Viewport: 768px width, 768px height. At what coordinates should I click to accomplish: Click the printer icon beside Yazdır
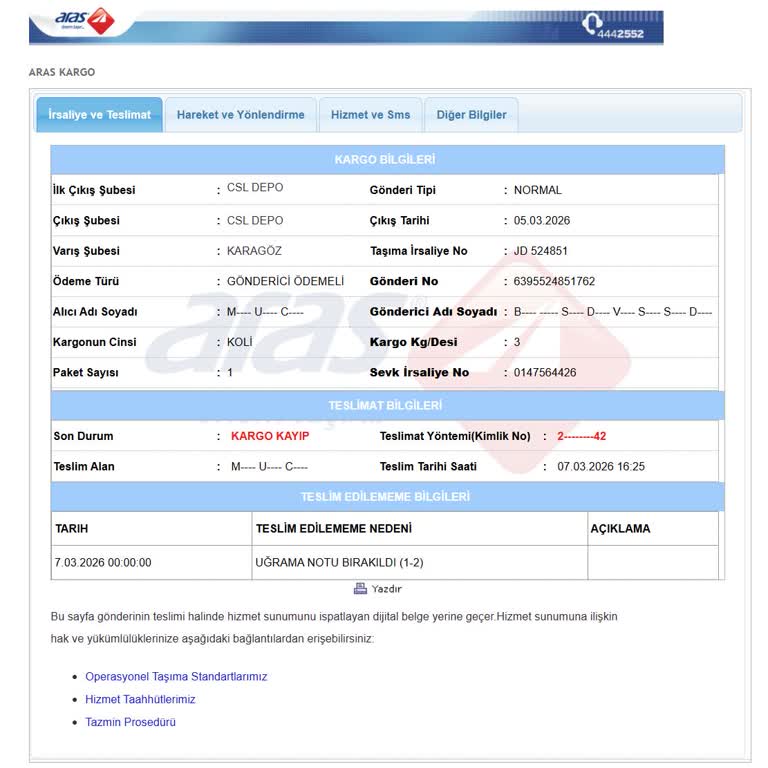[360, 588]
